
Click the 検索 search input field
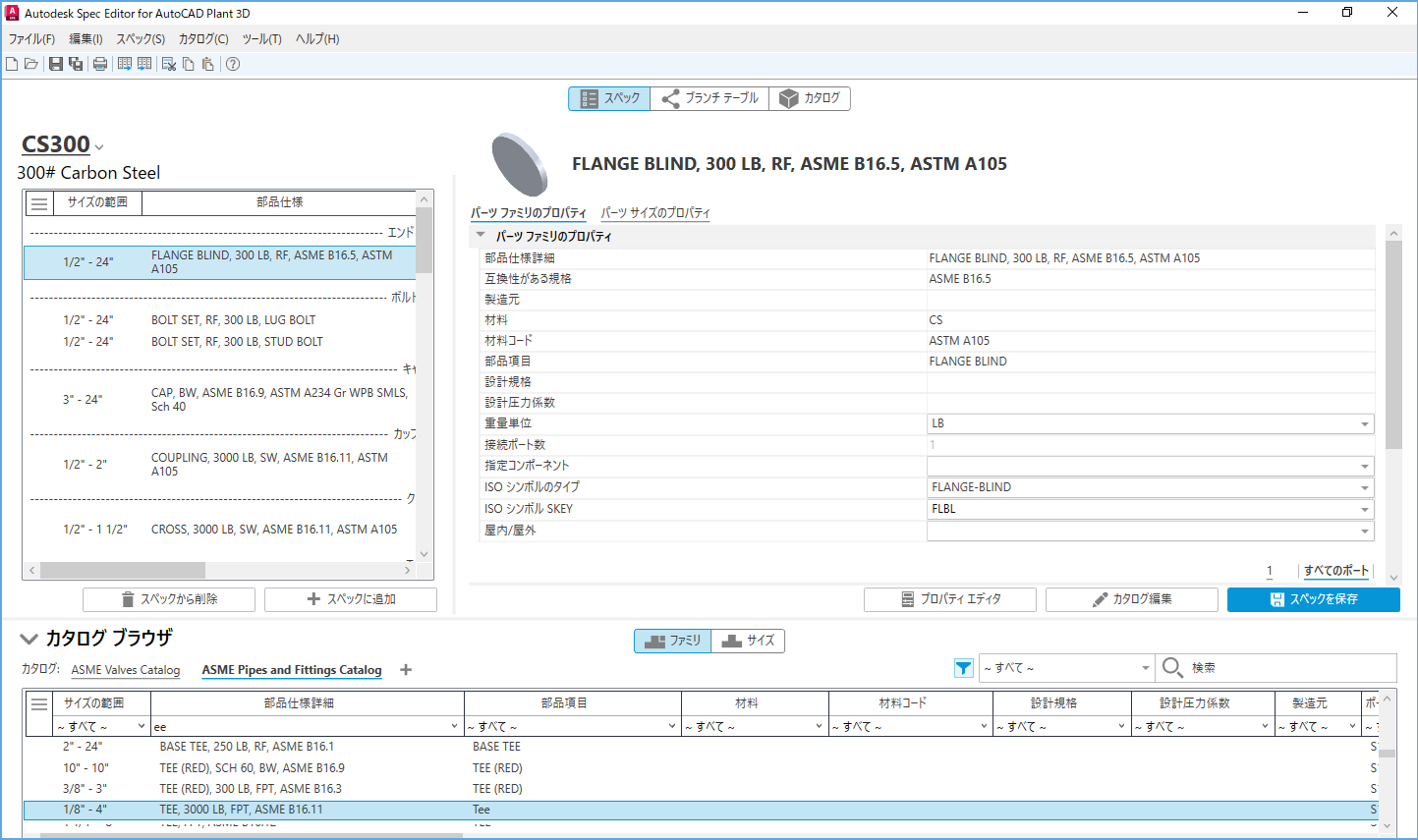1290,668
